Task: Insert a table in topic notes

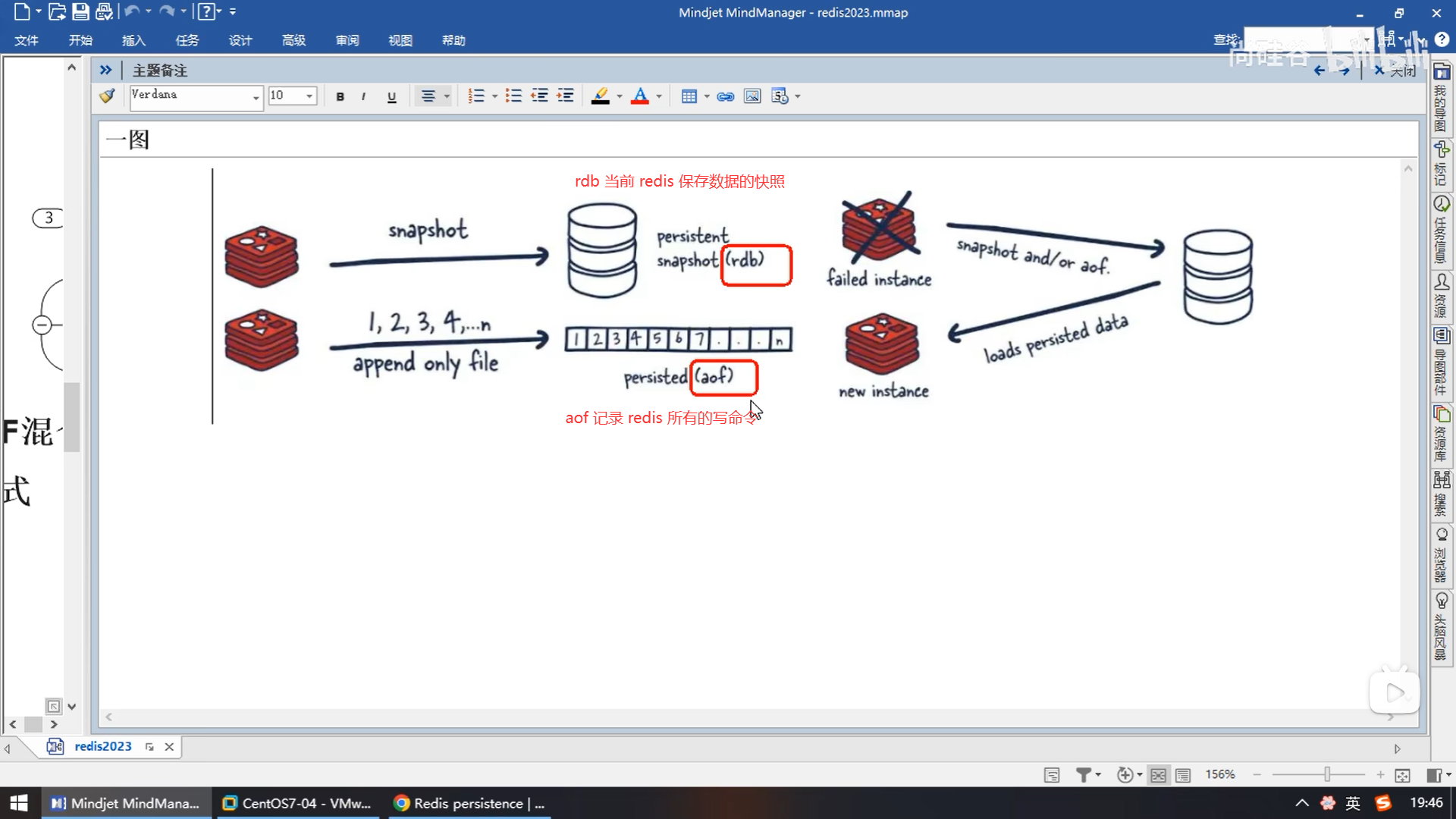Action: tap(689, 96)
